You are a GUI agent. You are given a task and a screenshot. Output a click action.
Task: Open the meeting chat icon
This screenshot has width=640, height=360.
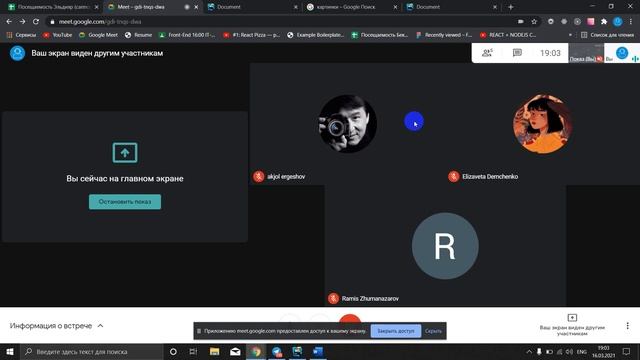pos(517,53)
